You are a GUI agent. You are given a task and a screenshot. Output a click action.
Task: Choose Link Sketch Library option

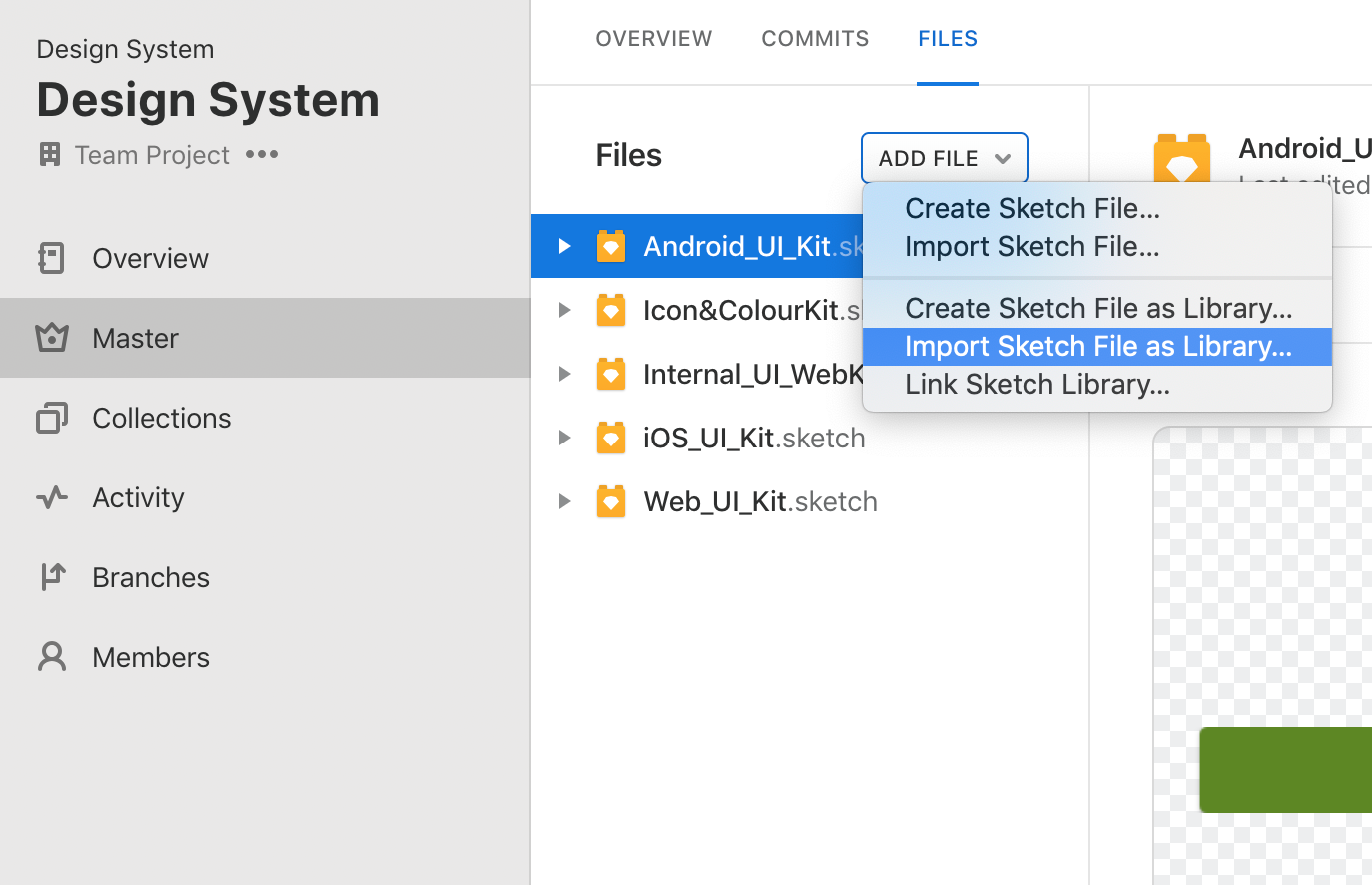click(x=1036, y=385)
